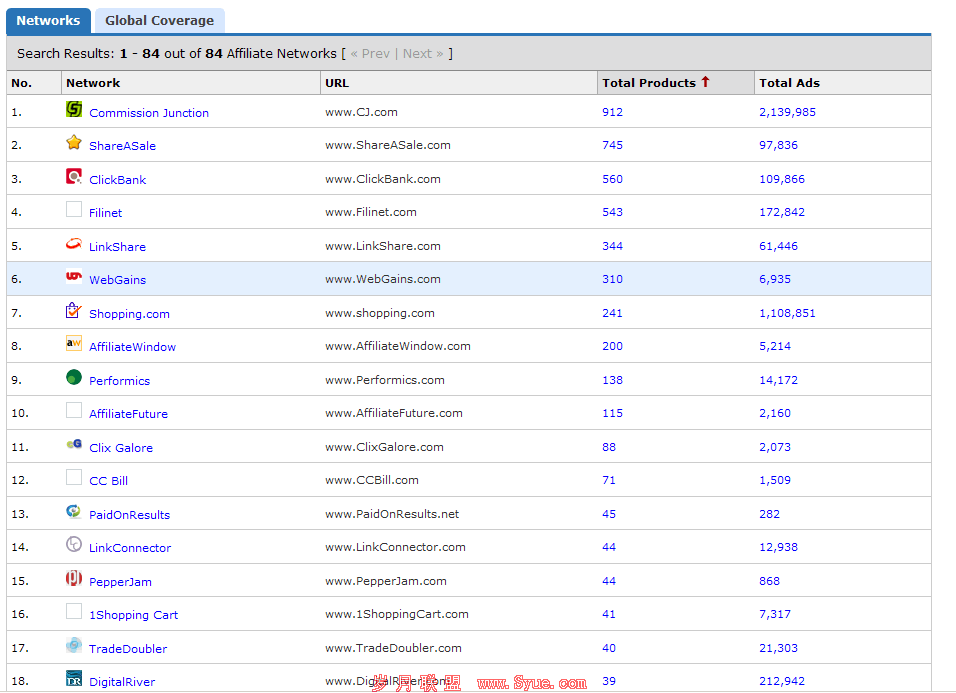Sort table by Total Ads column

click(x=789, y=83)
